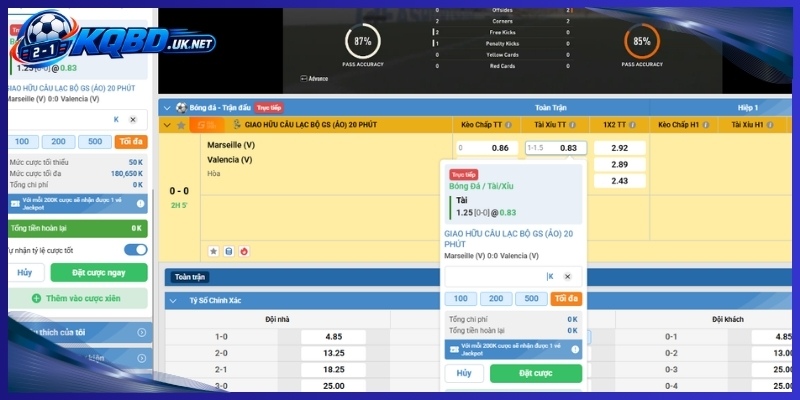Click the Jackpot info icon in popup
This screenshot has height=400, width=800.
coord(575,349)
